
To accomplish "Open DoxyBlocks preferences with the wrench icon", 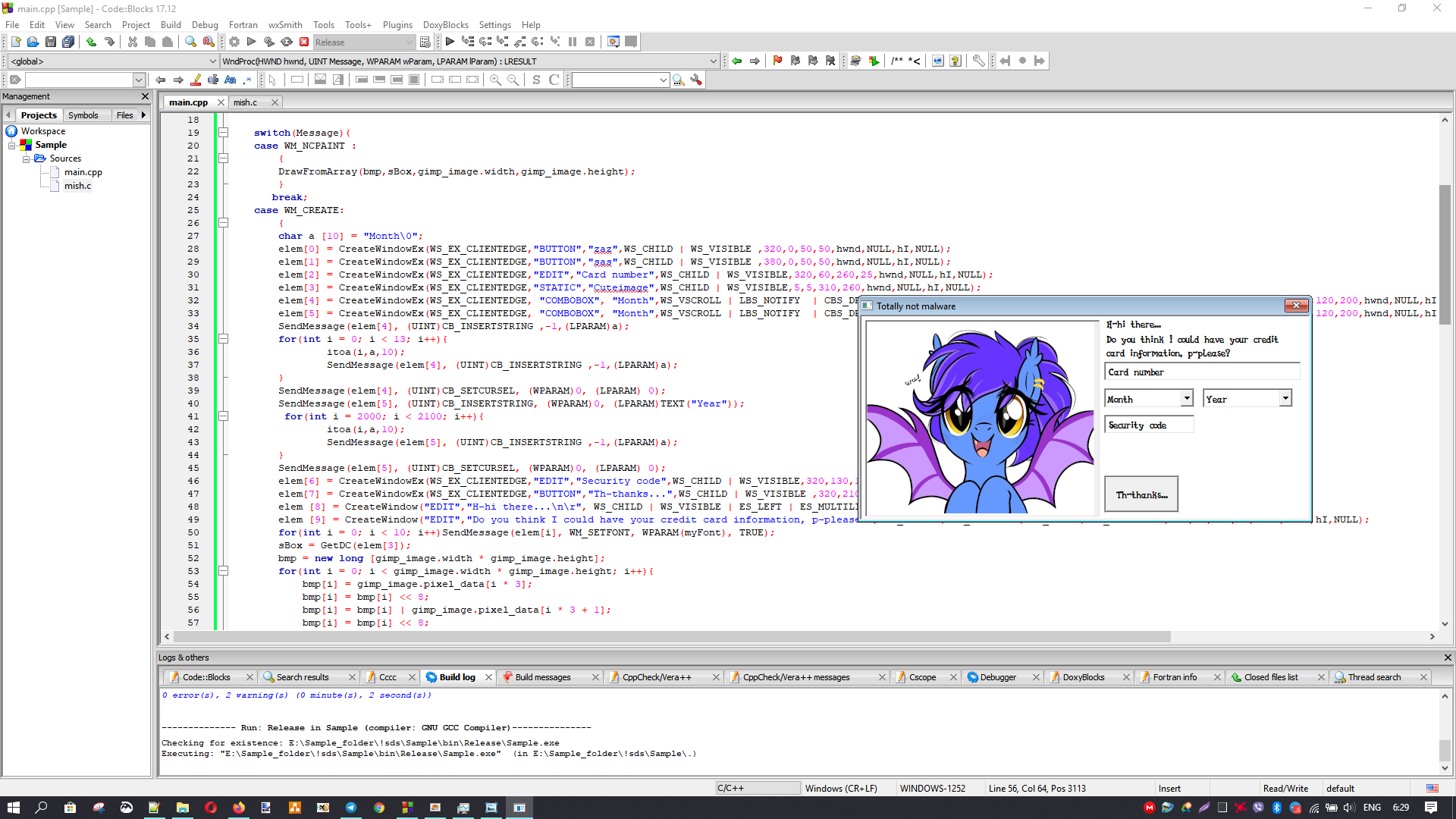I will [979, 61].
